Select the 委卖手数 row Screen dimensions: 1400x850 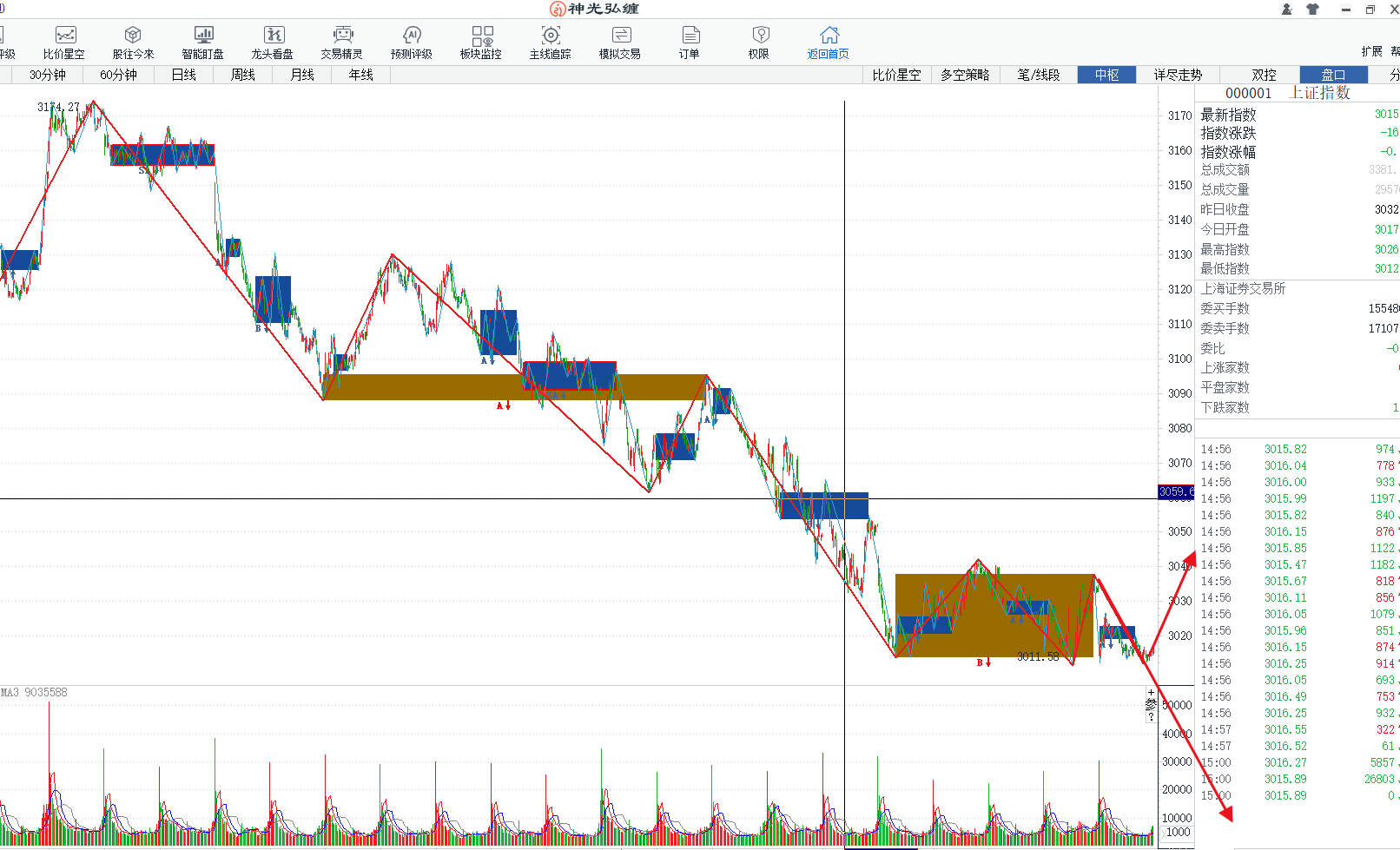click(1298, 328)
